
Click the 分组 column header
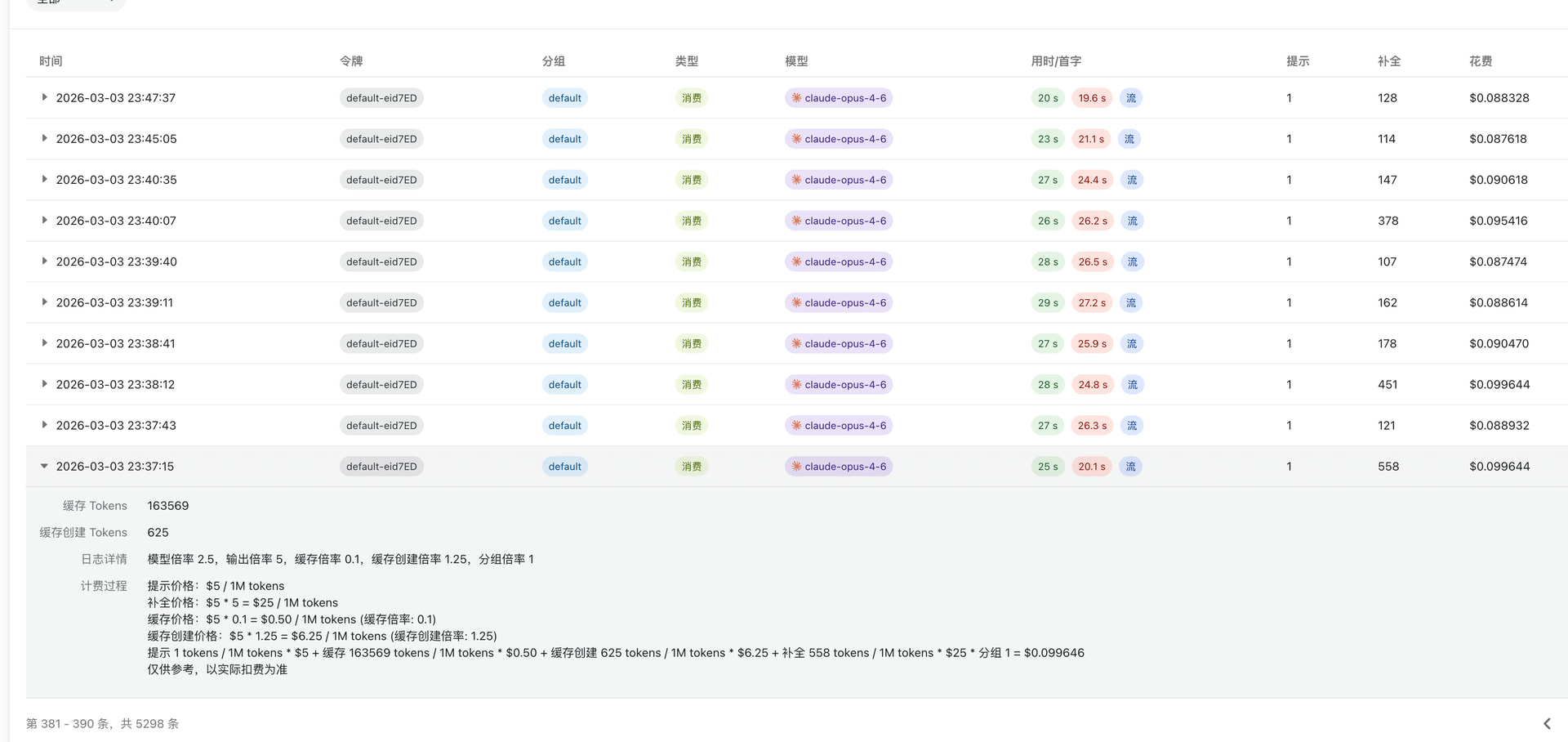[554, 61]
